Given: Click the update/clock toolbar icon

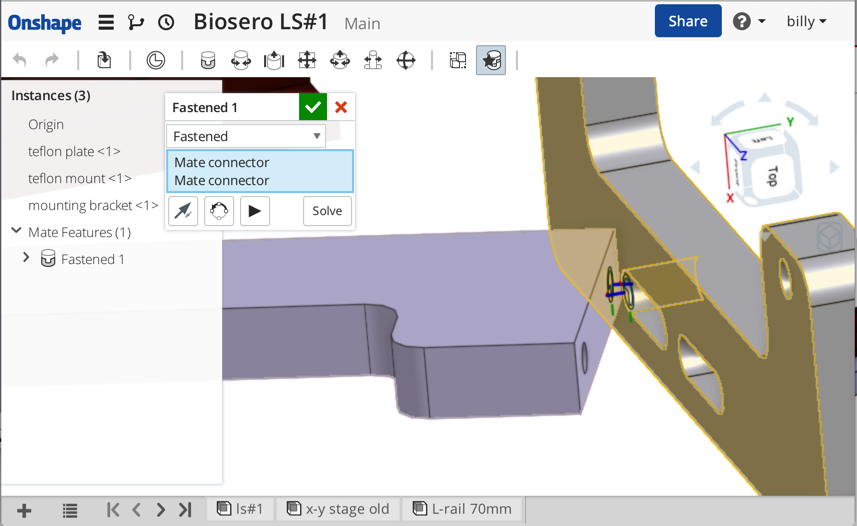Looking at the screenshot, I should (x=156, y=60).
